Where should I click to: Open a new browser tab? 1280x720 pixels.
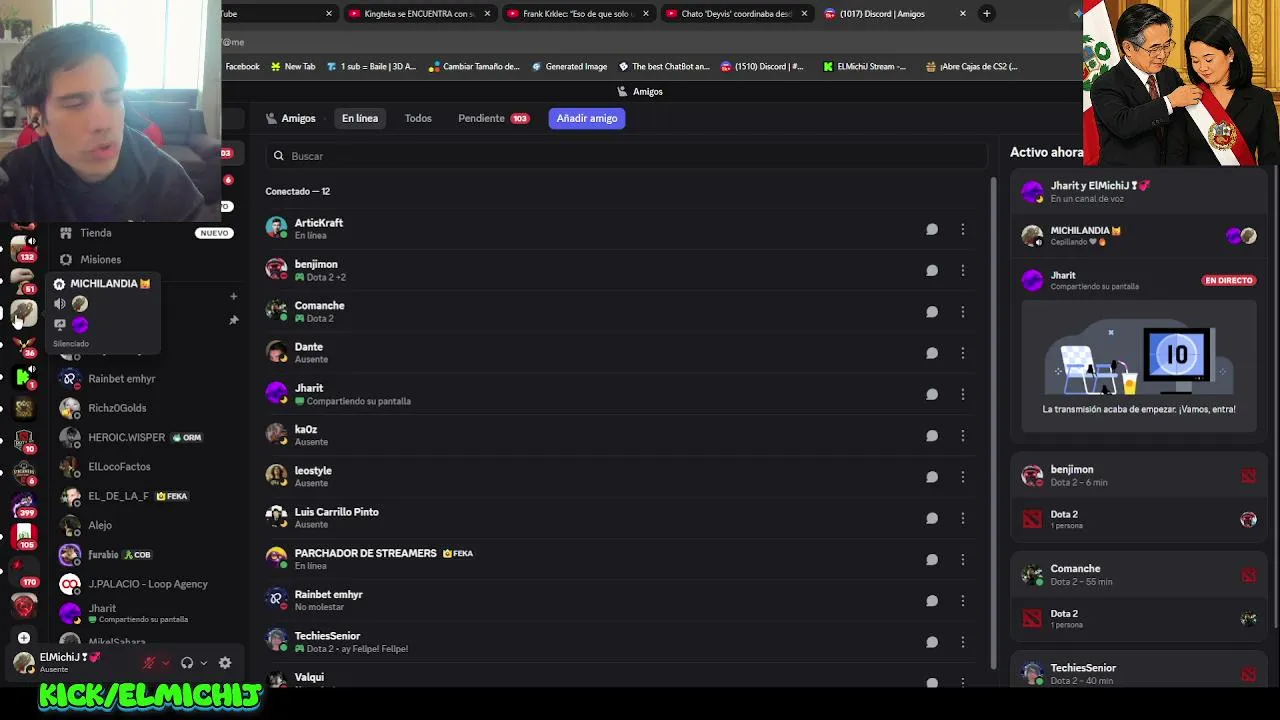click(987, 14)
